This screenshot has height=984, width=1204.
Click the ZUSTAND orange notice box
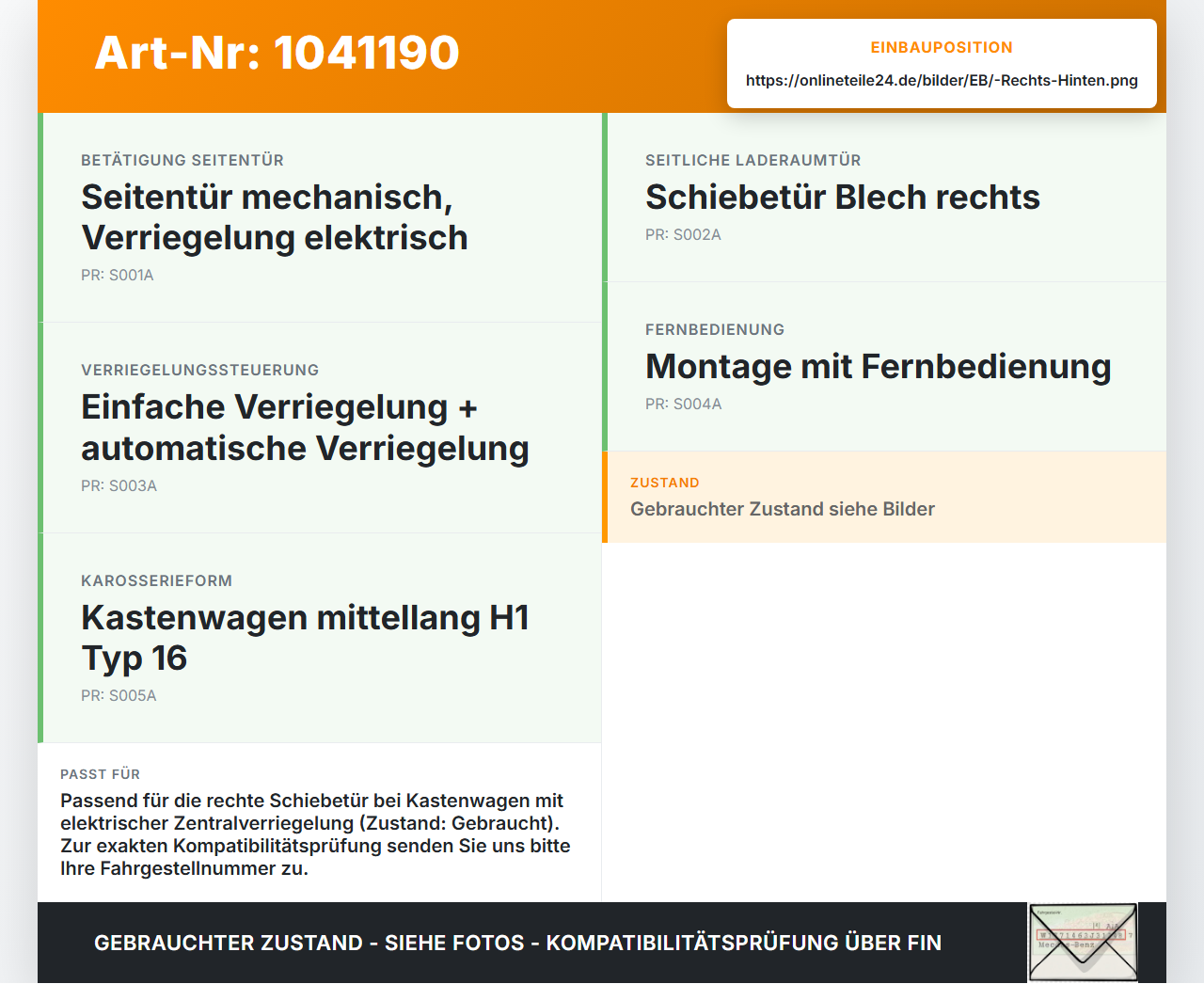884,497
